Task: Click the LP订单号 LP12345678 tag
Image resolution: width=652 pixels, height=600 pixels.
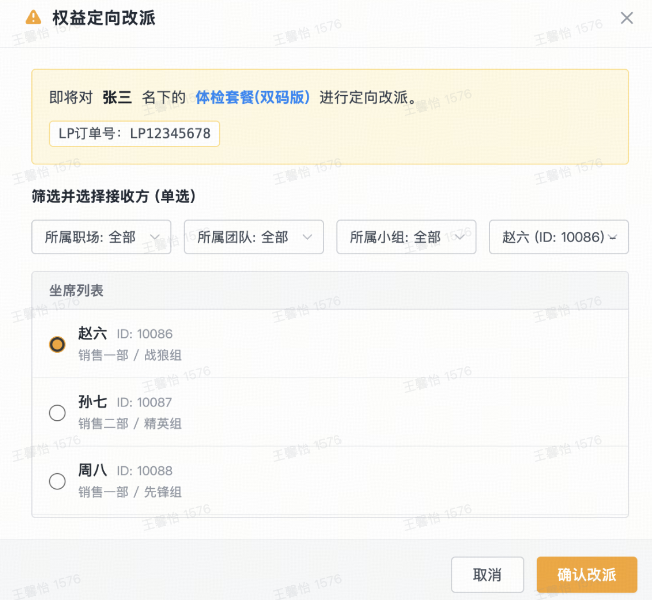Action: 134,133
